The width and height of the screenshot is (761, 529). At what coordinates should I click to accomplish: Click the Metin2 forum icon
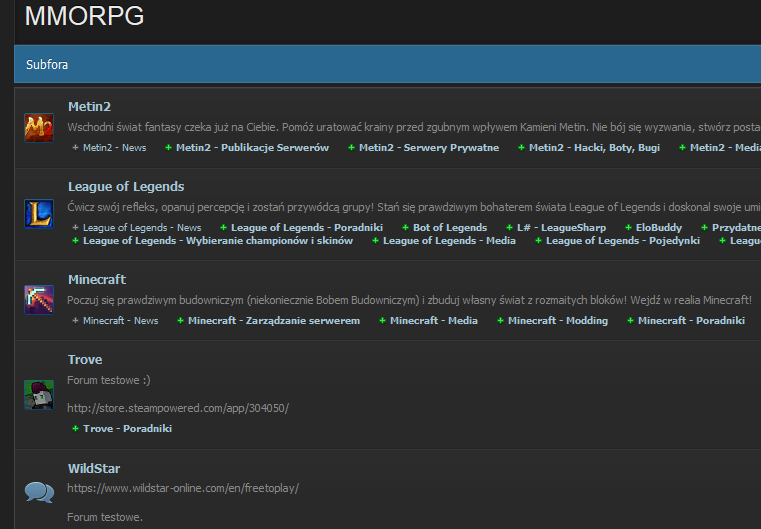tap(39, 128)
